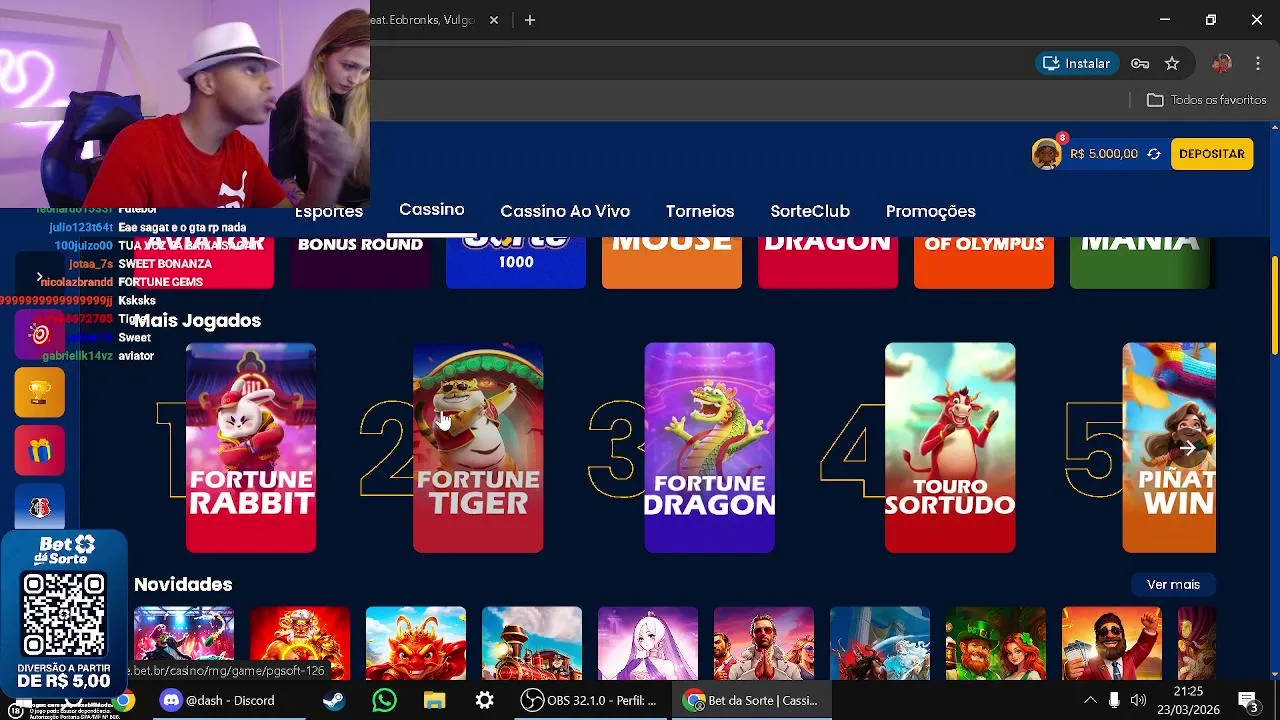Screen dimensions: 1280x720
Task: Open the MOUSE orange game tile
Action: [x=672, y=262]
